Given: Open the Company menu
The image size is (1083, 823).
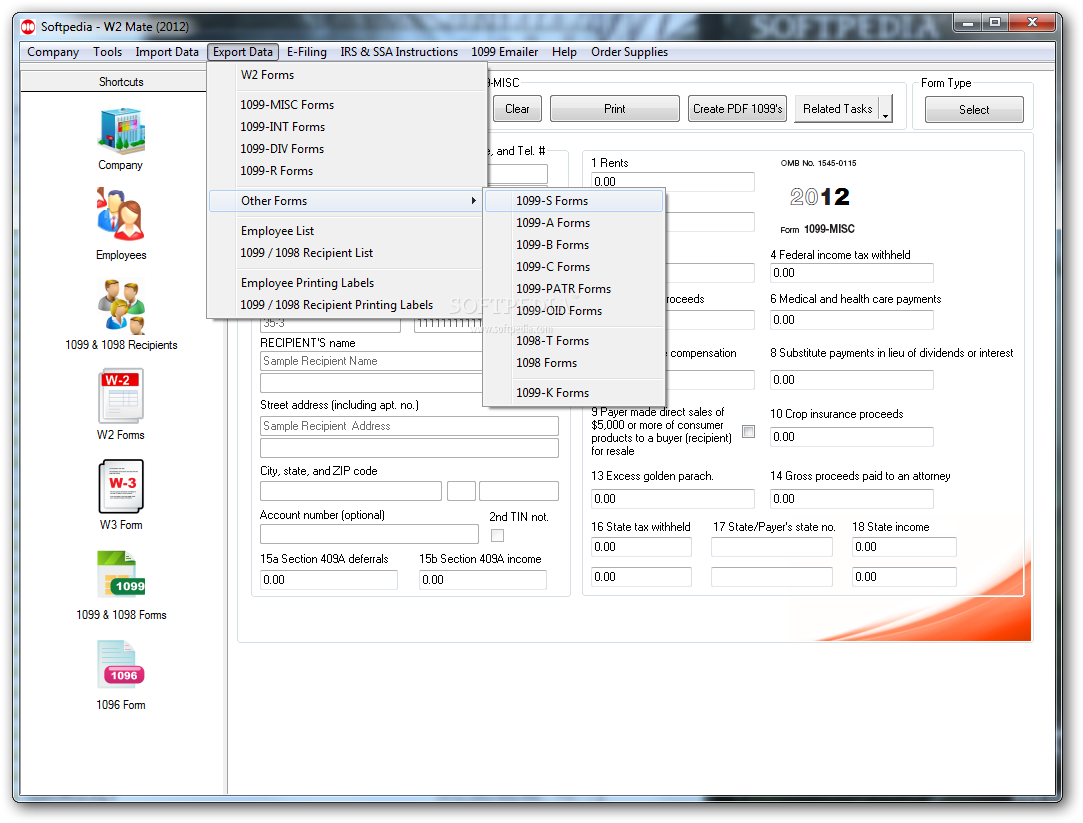Looking at the screenshot, I should (53, 52).
